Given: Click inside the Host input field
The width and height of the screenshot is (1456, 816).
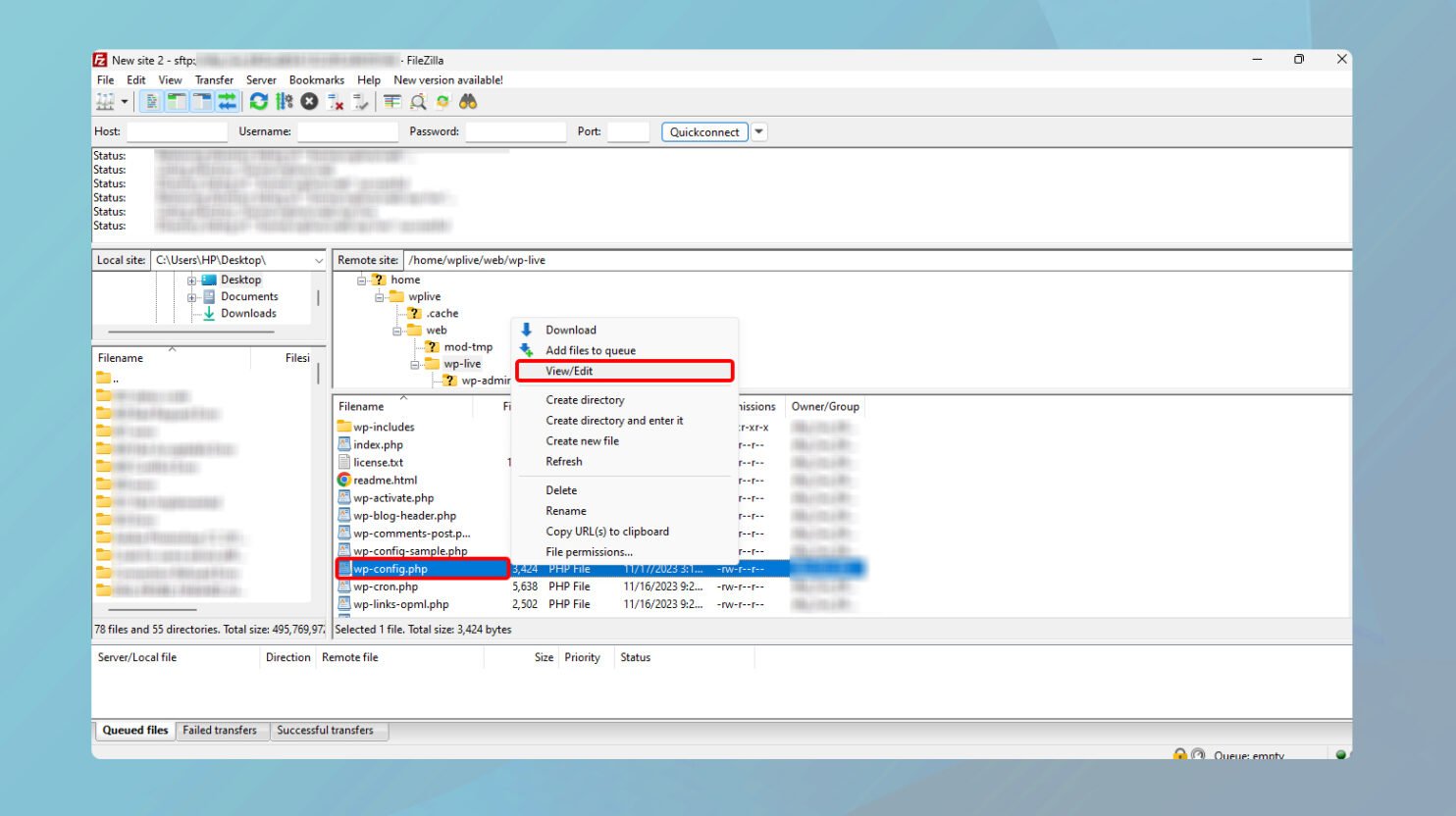Looking at the screenshot, I should coord(177,130).
